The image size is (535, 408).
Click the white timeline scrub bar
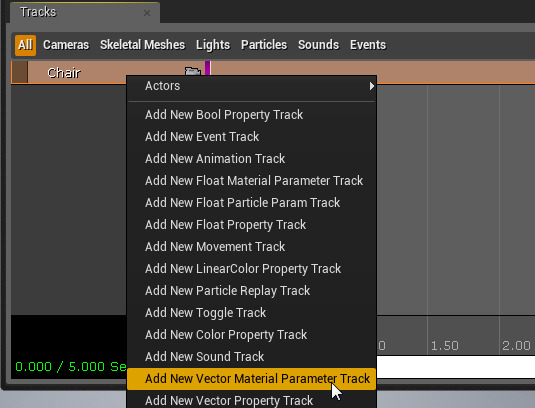456,367
